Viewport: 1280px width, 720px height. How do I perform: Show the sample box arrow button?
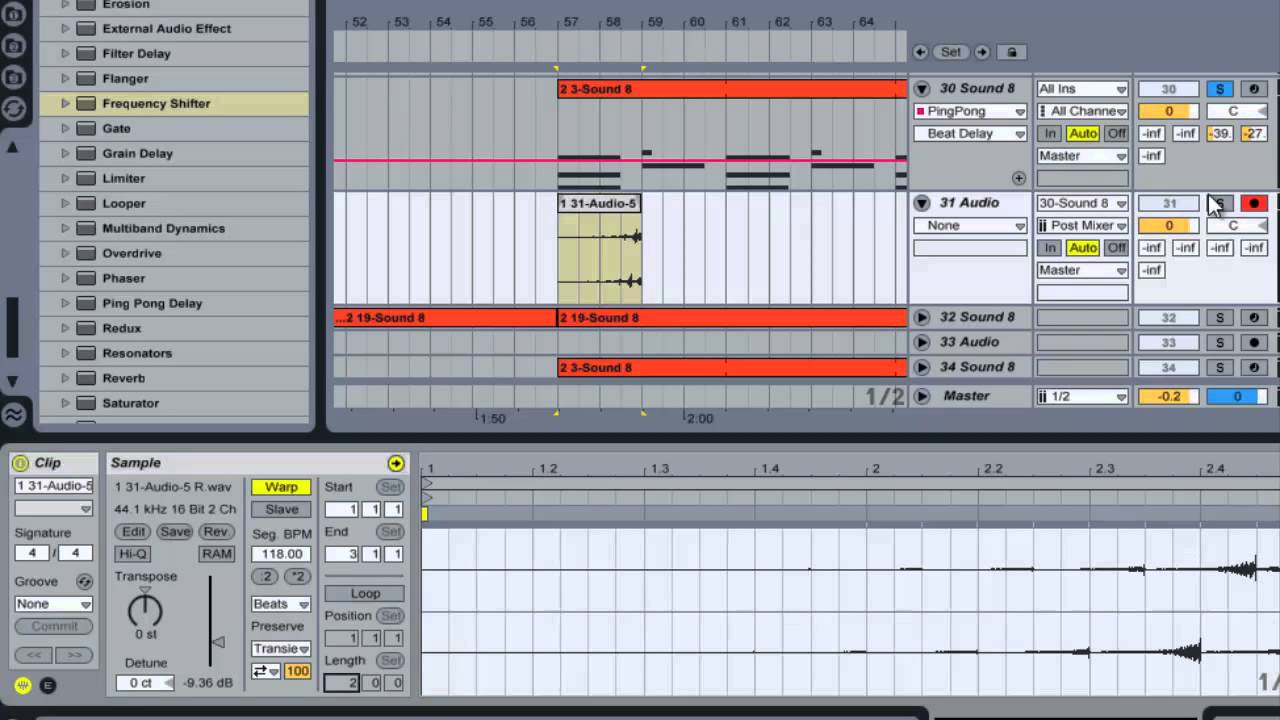pos(396,463)
